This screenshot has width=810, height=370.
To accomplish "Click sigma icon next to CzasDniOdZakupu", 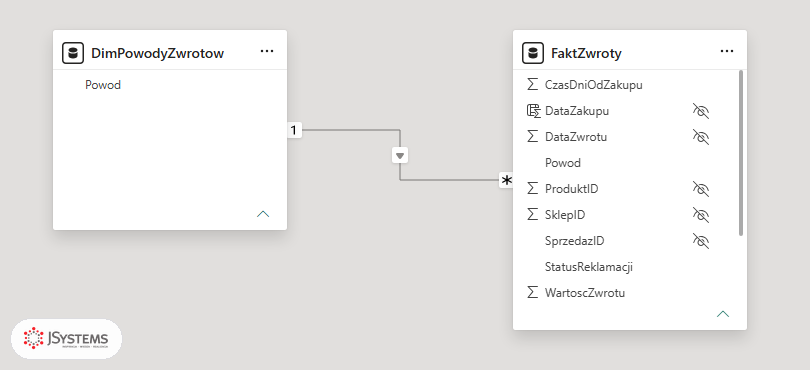I will click(x=532, y=84).
